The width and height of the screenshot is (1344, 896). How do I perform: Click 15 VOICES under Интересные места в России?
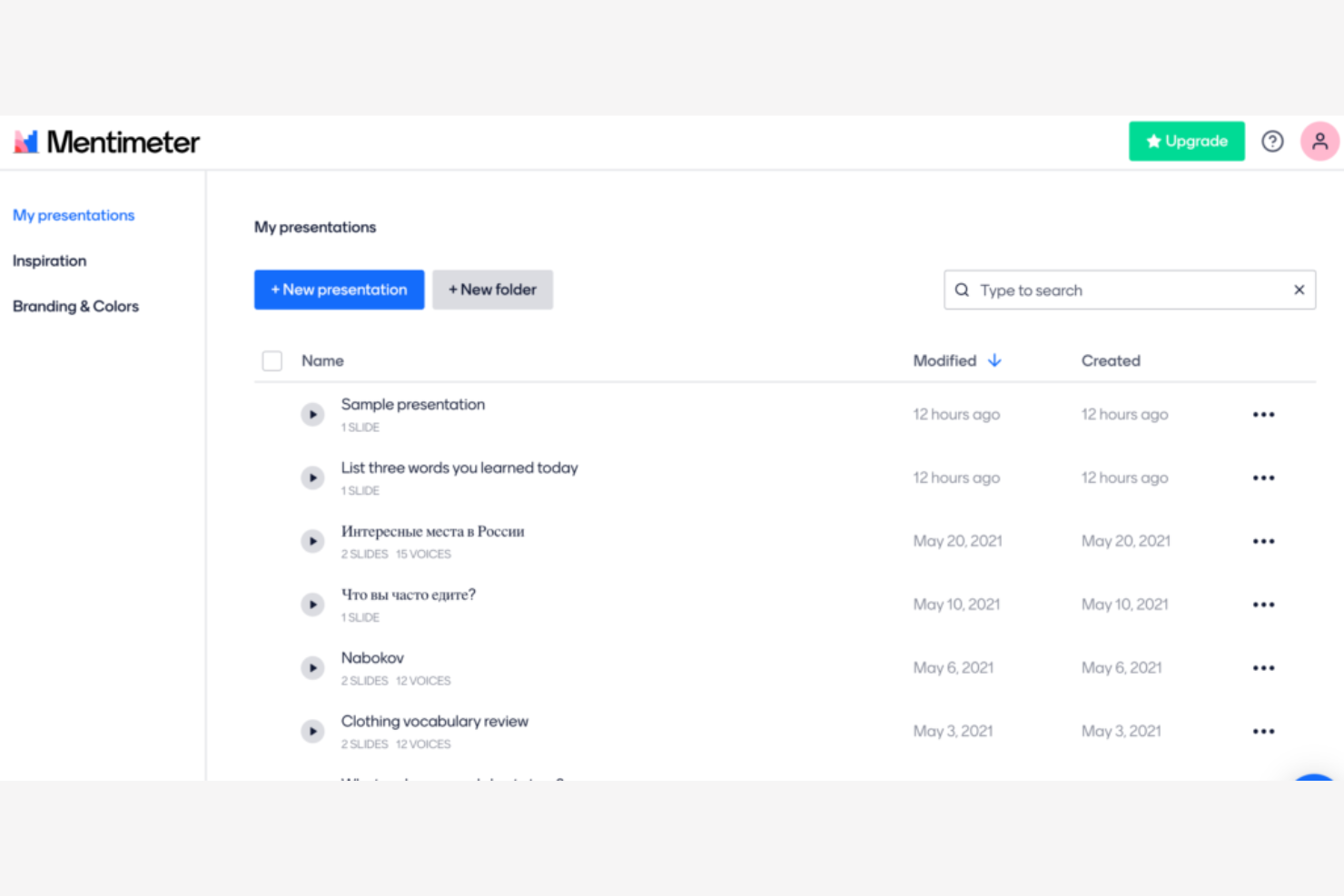pyautogui.click(x=423, y=555)
